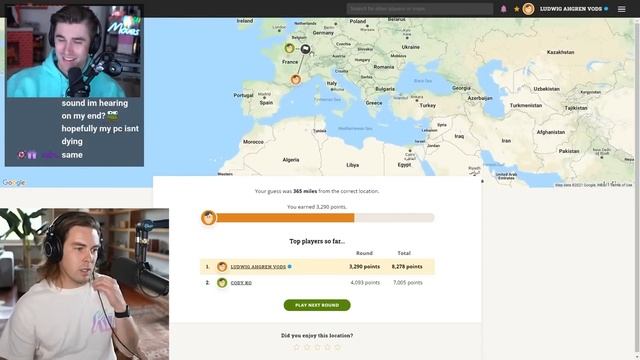
Task: Click the 'Round' column header
Action: [x=364, y=253]
